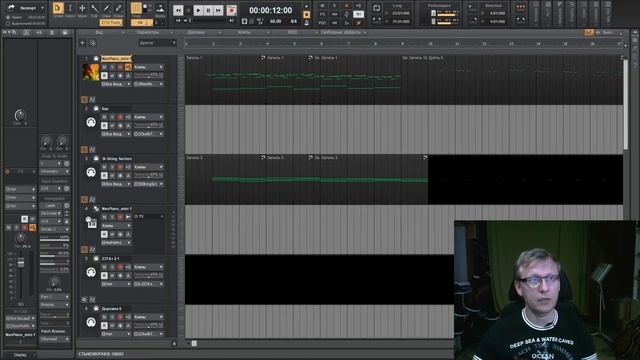Toggle global FX bypass in Mix module

pyautogui.click(x=322, y=14)
